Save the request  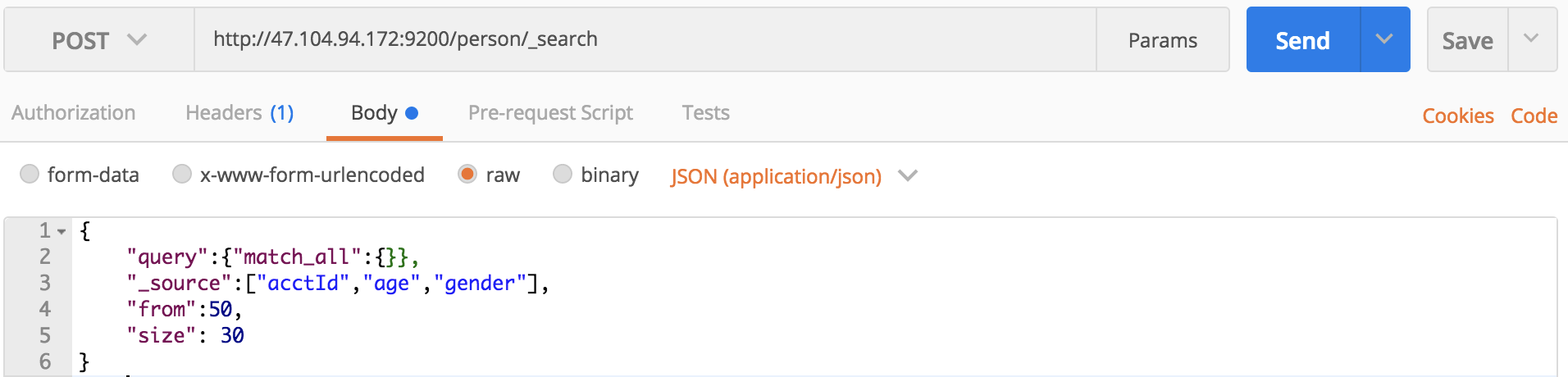(x=1468, y=40)
